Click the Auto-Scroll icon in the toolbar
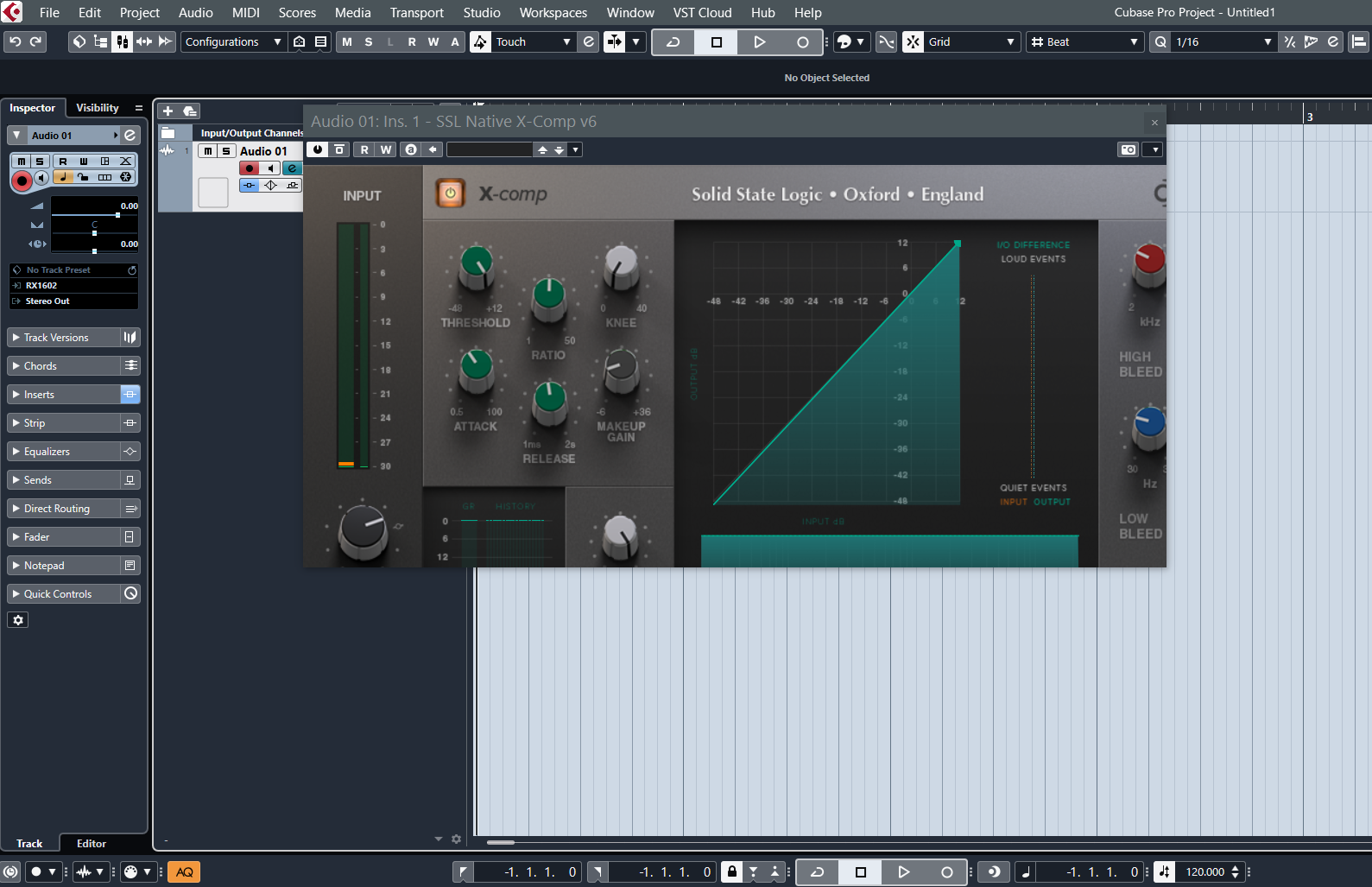This screenshot has width=1372, height=887. tap(615, 41)
